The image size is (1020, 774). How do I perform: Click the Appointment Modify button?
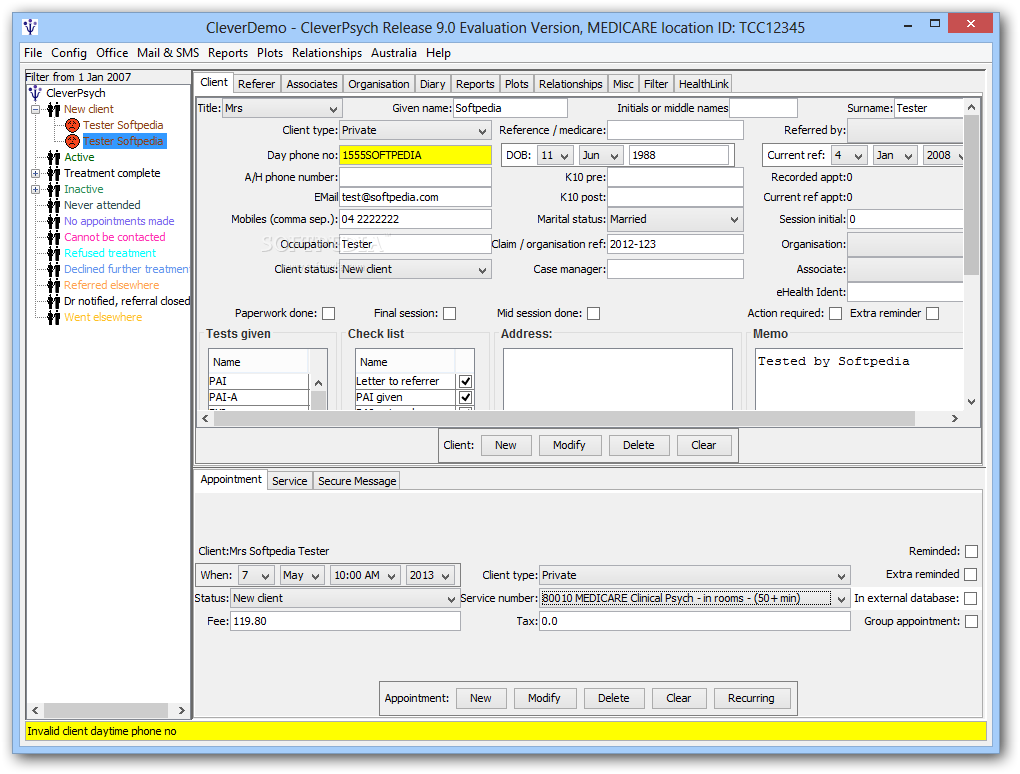click(544, 699)
